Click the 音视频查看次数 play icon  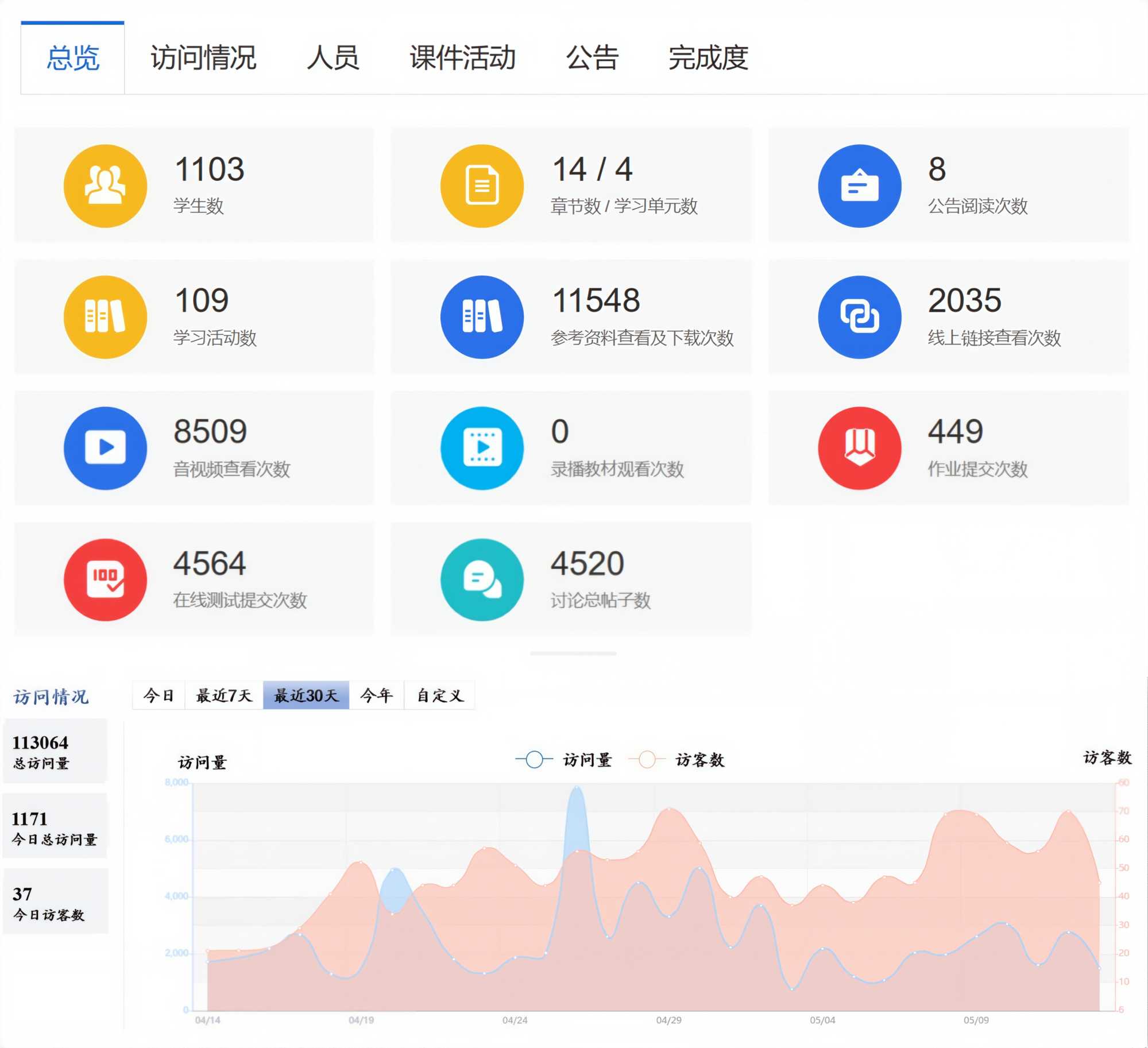point(105,448)
